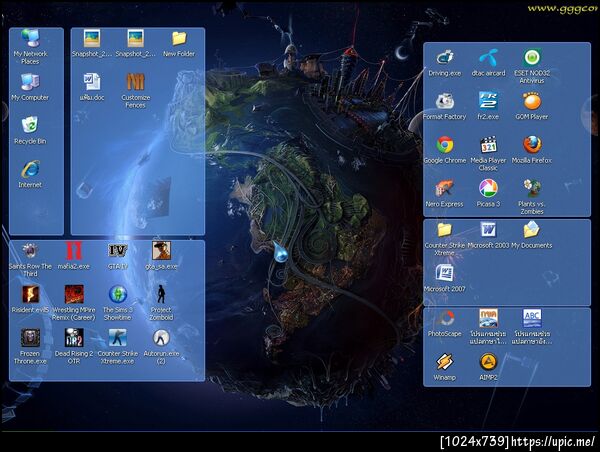The width and height of the screenshot is (600, 452).
Task: Select the first Snapshot_2 image file
Action: coord(92,39)
